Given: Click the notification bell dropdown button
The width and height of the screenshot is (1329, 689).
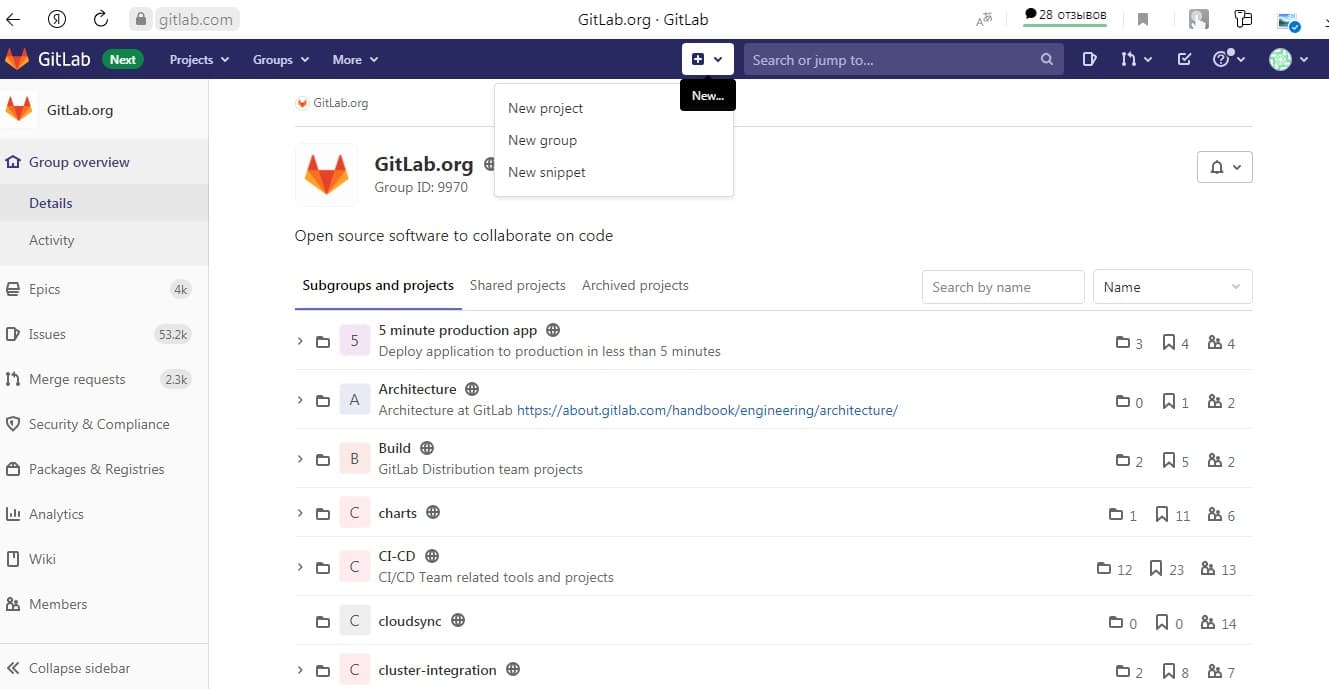Looking at the screenshot, I should click(x=1224, y=167).
